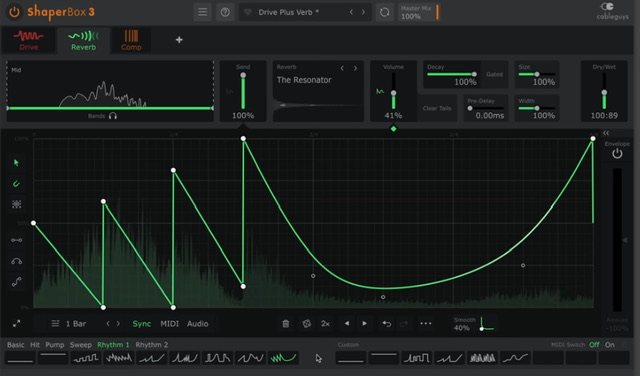Shift wave right with triangle button
The image size is (640, 376).
click(364, 324)
